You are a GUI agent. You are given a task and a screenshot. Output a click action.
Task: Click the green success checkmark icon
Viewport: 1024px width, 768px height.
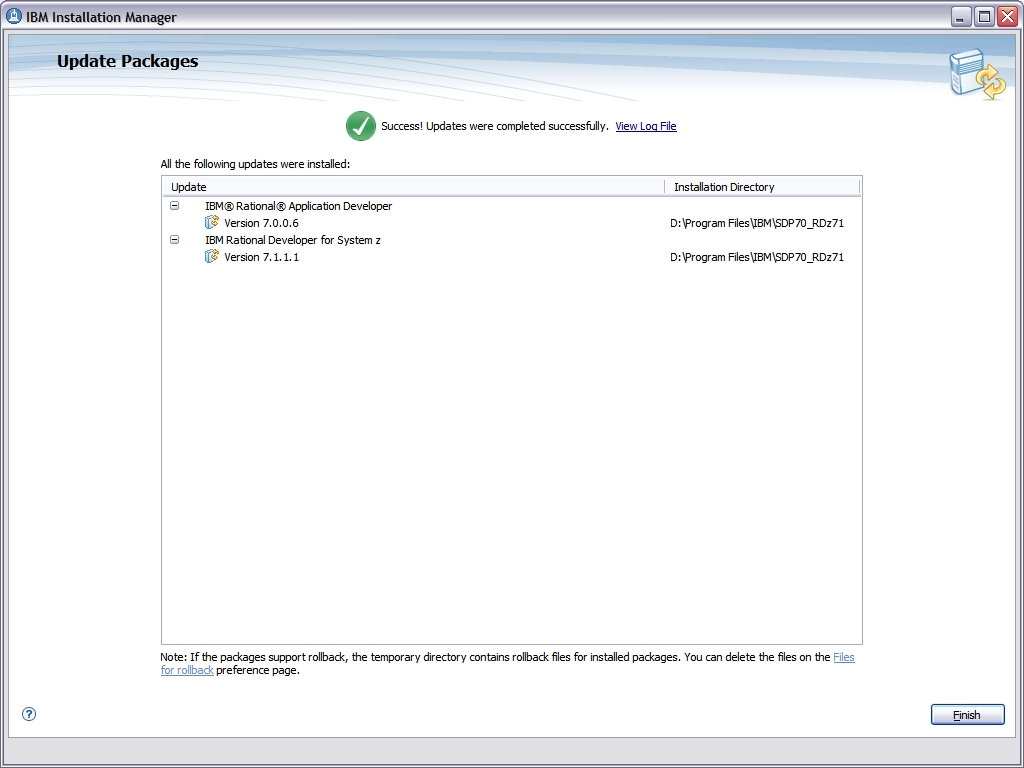[360, 126]
